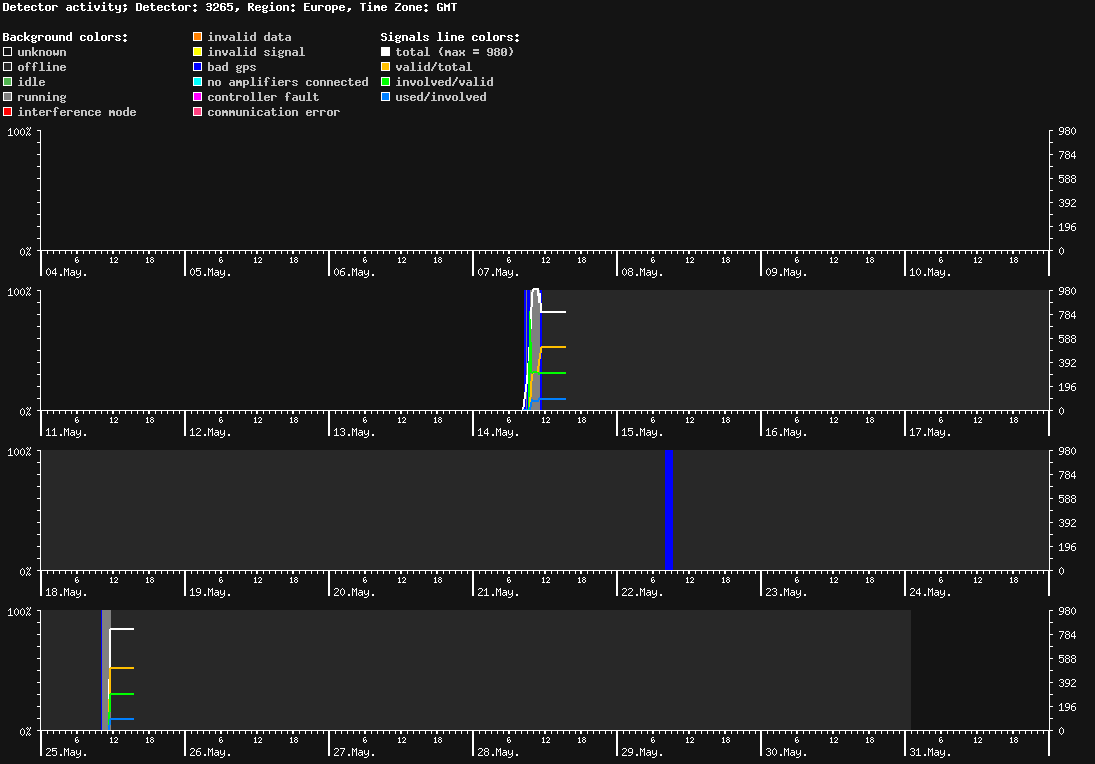Click the orange valid/total line on 25 May
This screenshot has height=764, width=1095.
[x=122, y=668]
